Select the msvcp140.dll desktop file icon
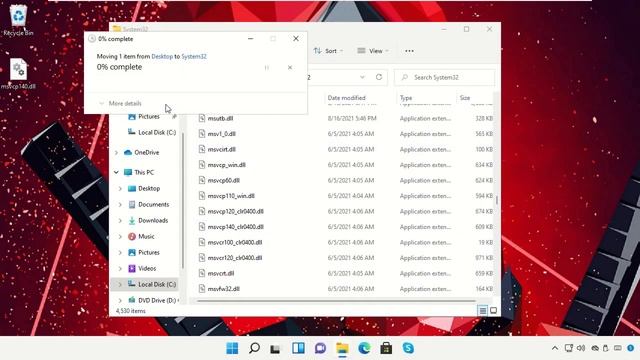The image size is (640, 360). coord(18,74)
